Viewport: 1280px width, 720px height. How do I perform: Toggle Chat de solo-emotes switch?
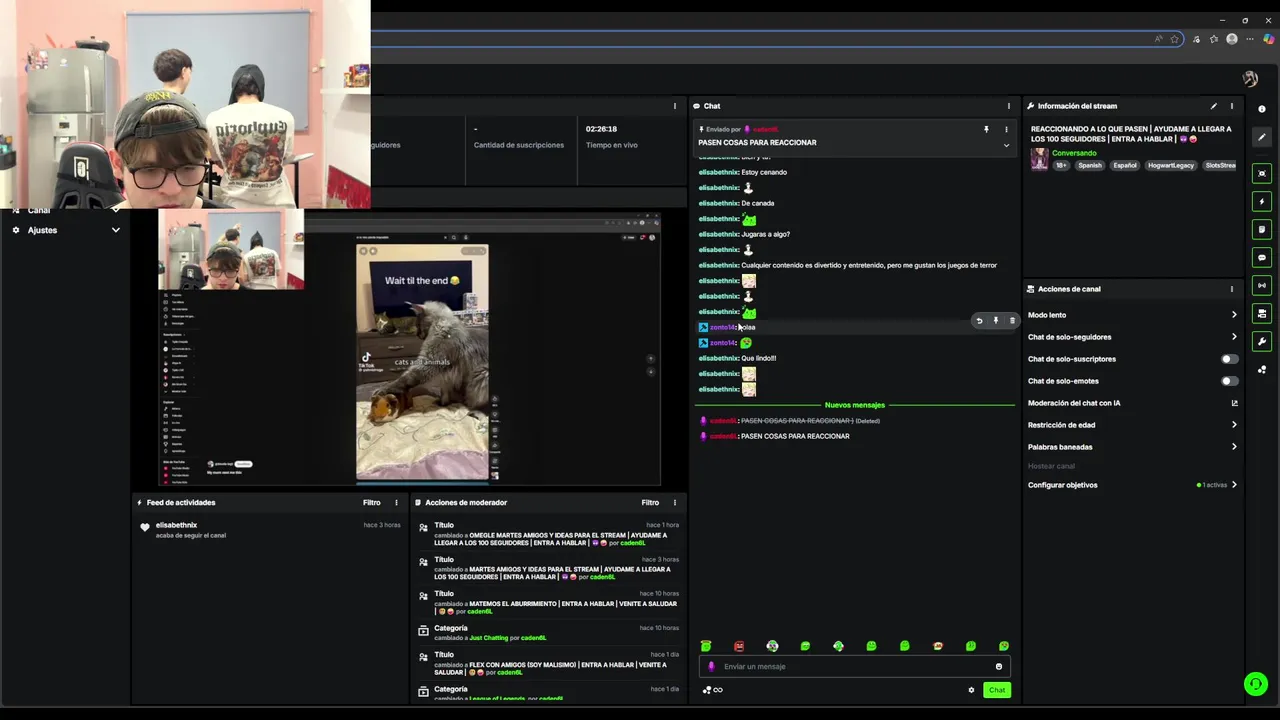pos(1229,381)
